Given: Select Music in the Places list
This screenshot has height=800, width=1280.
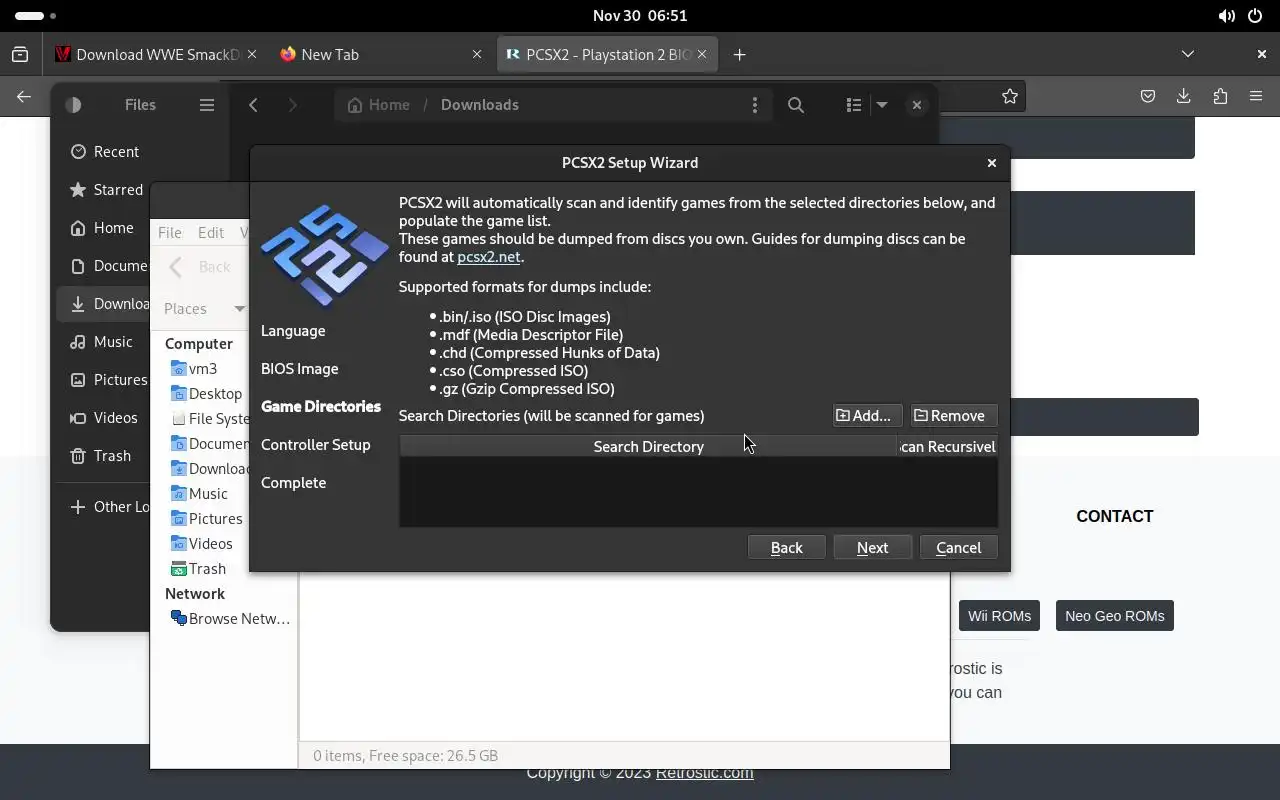Looking at the screenshot, I should click(x=199, y=493).
